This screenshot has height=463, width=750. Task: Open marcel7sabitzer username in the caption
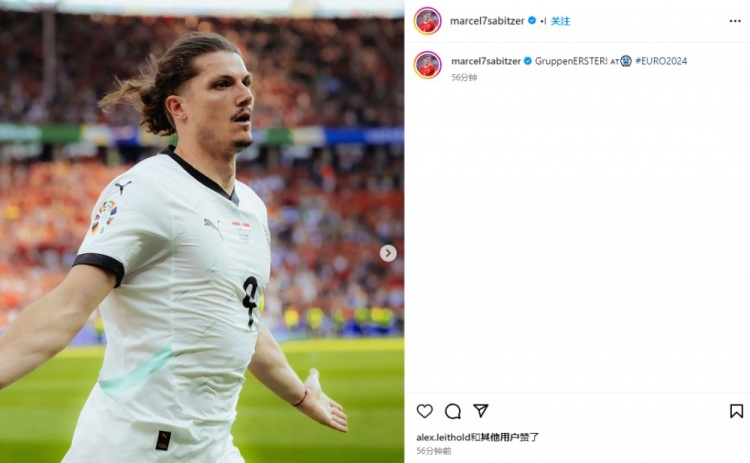(486, 61)
